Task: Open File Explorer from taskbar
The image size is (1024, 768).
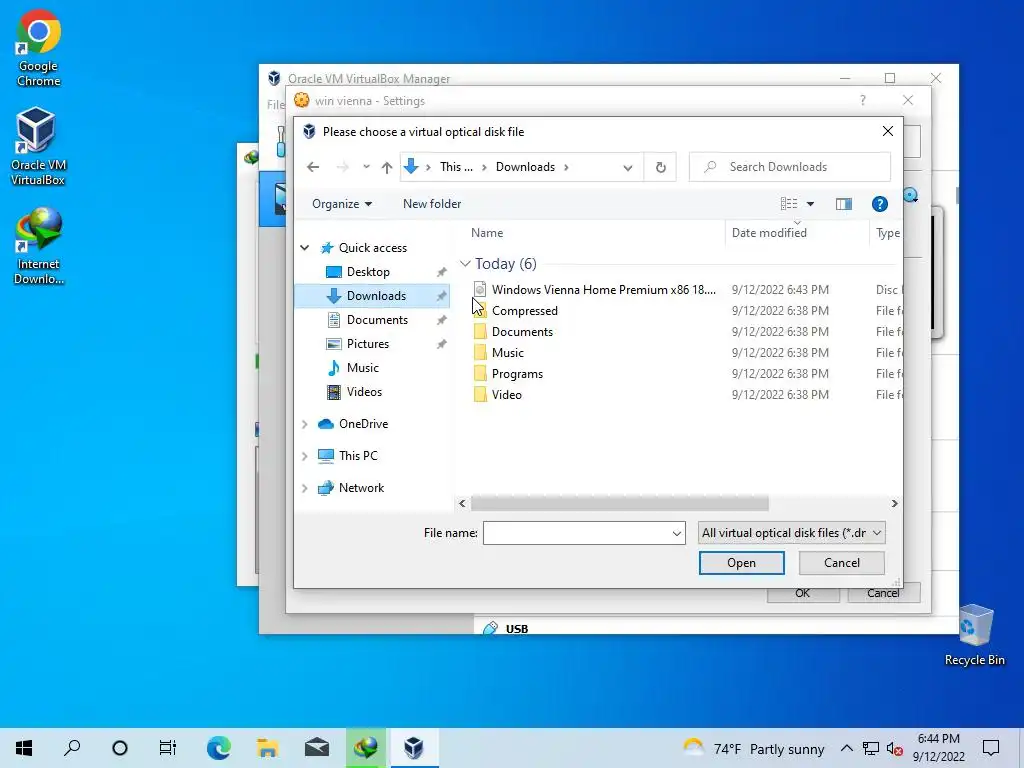Action: pos(267,748)
